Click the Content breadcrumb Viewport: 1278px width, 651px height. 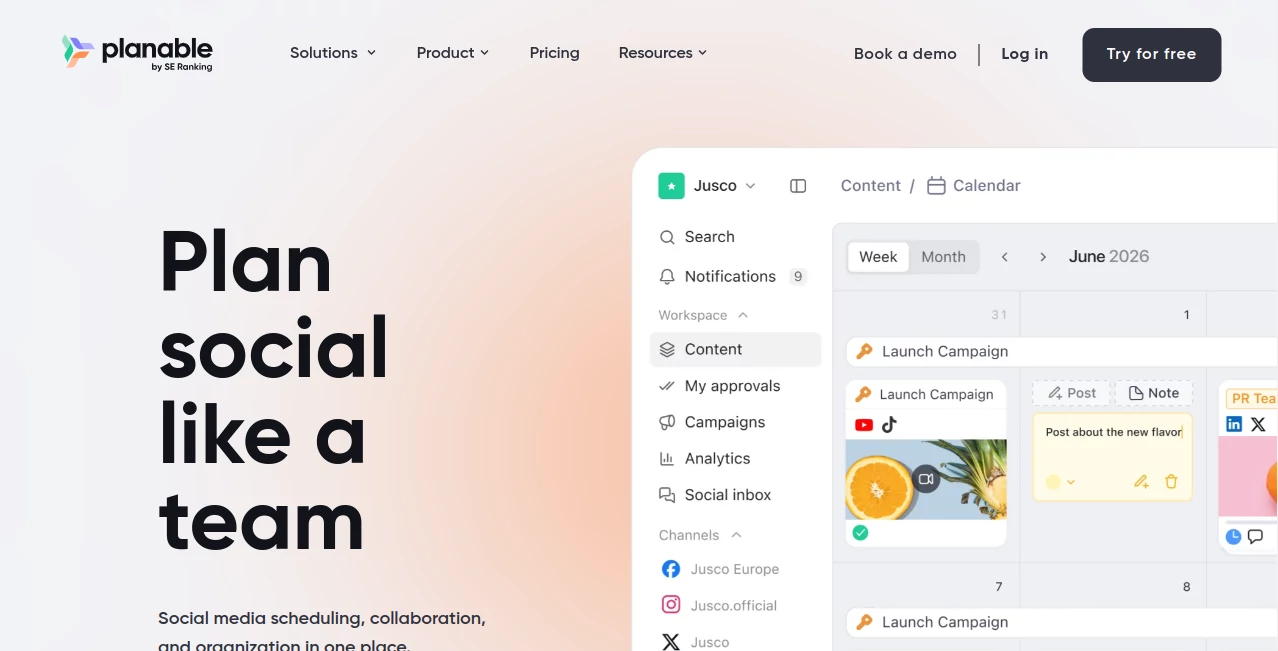(871, 186)
